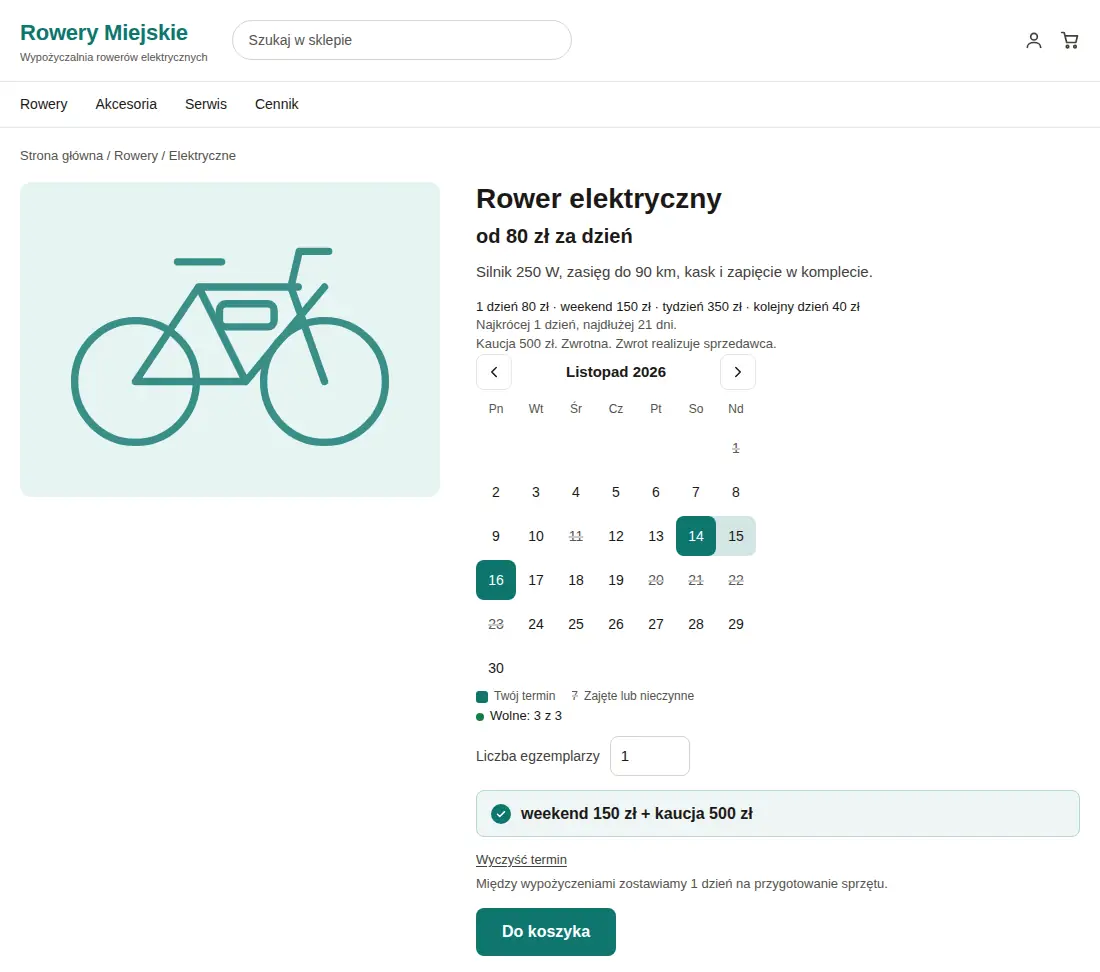Open the user account icon
Image resolution: width=1100 pixels, height=972 pixels.
click(1033, 40)
